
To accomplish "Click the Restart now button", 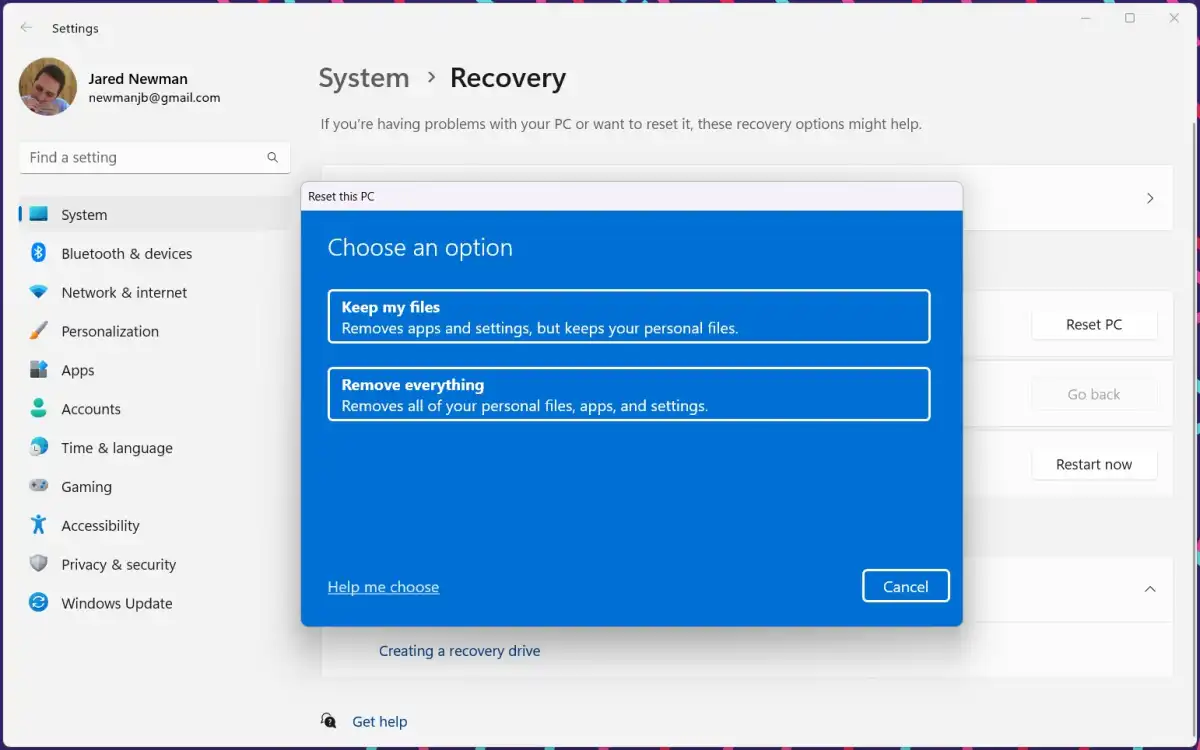I will [1094, 463].
